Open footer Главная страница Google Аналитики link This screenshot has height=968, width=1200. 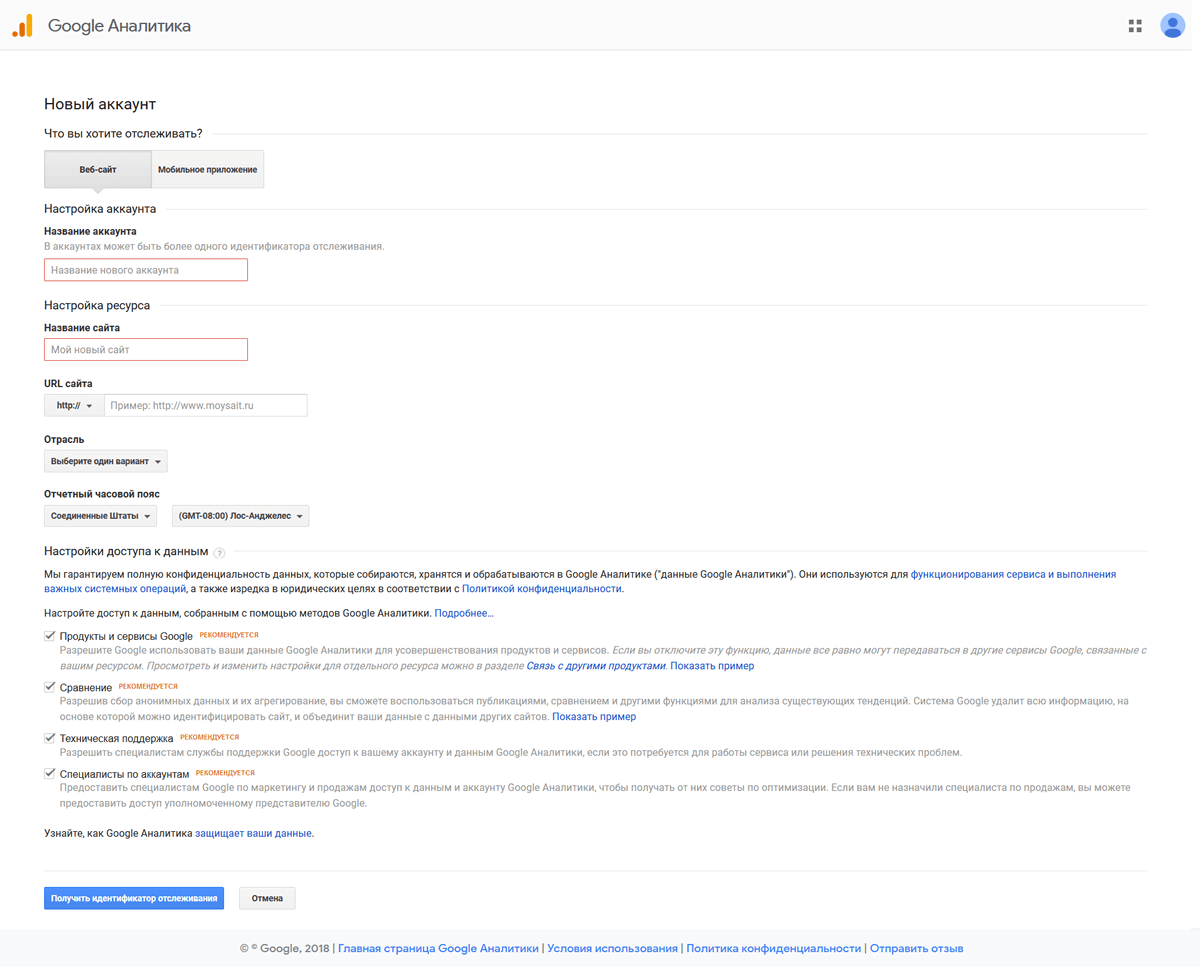tap(438, 948)
